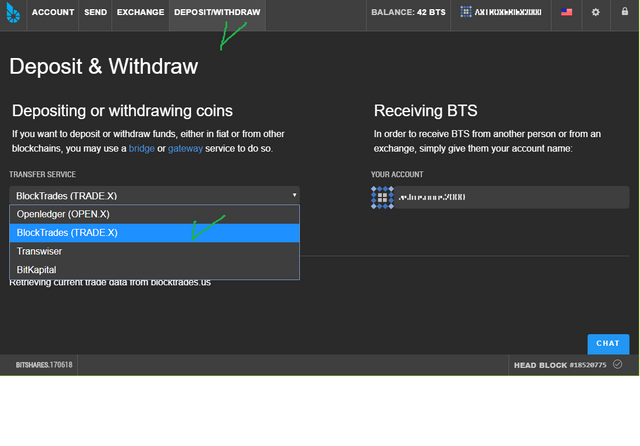
Task: Choose BlockTrades (TRADE.X) option
Action: click(x=154, y=233)
